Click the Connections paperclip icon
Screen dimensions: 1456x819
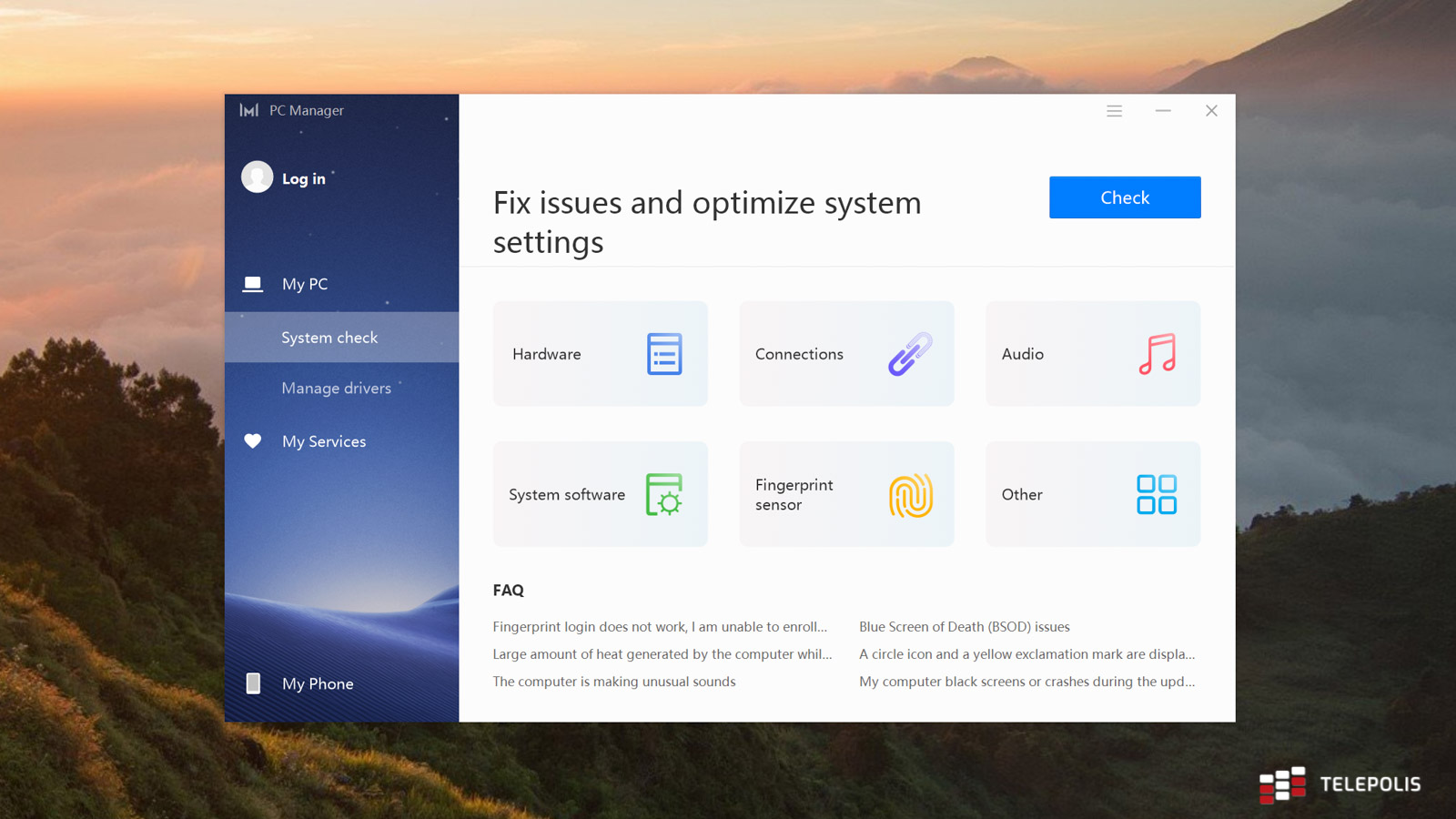coord(910,354)
